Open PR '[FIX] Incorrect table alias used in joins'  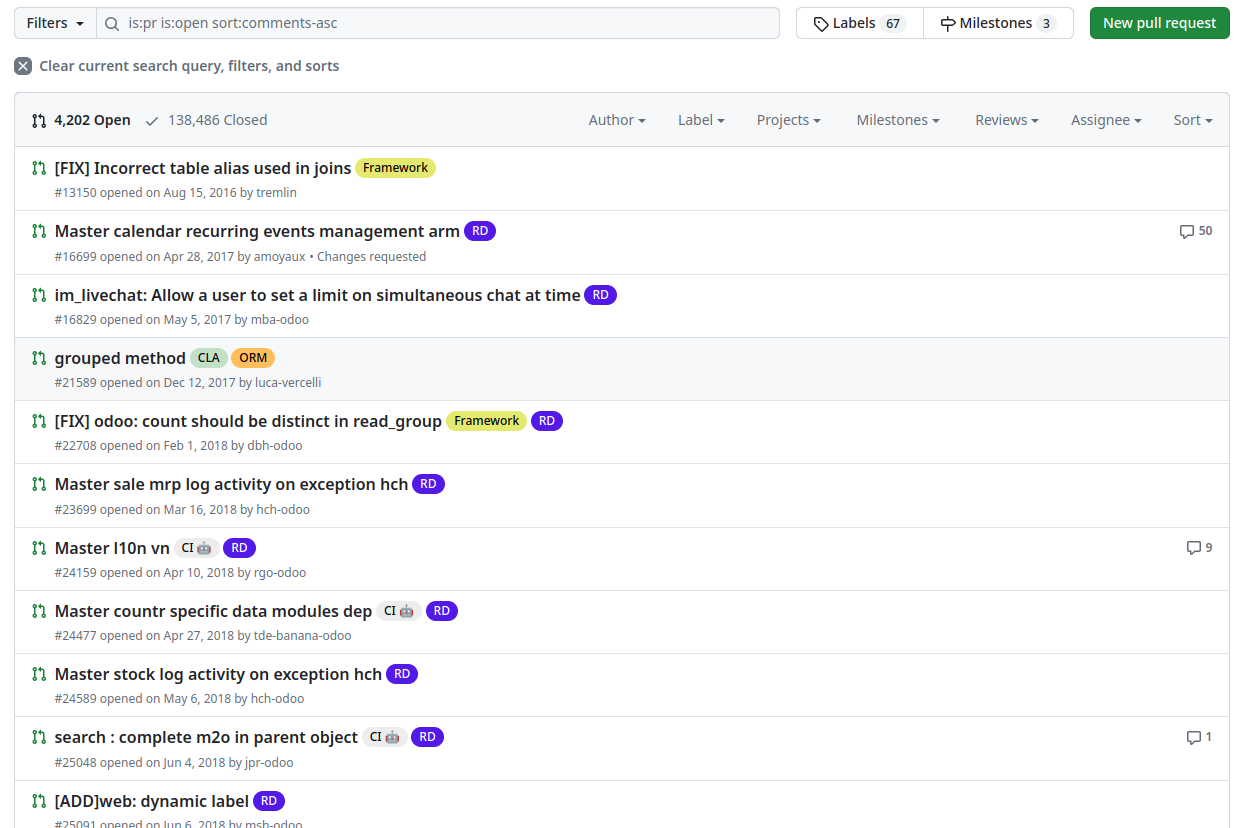pos(203,168)
